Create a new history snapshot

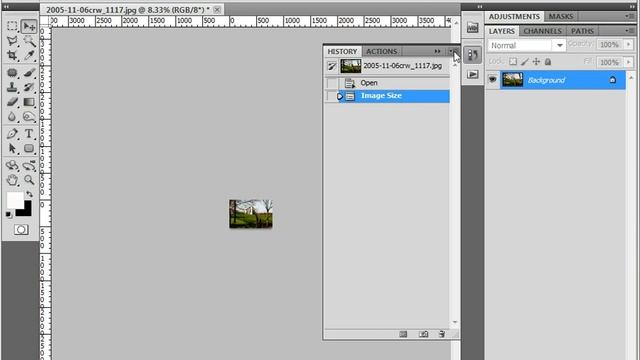[423, 334]
